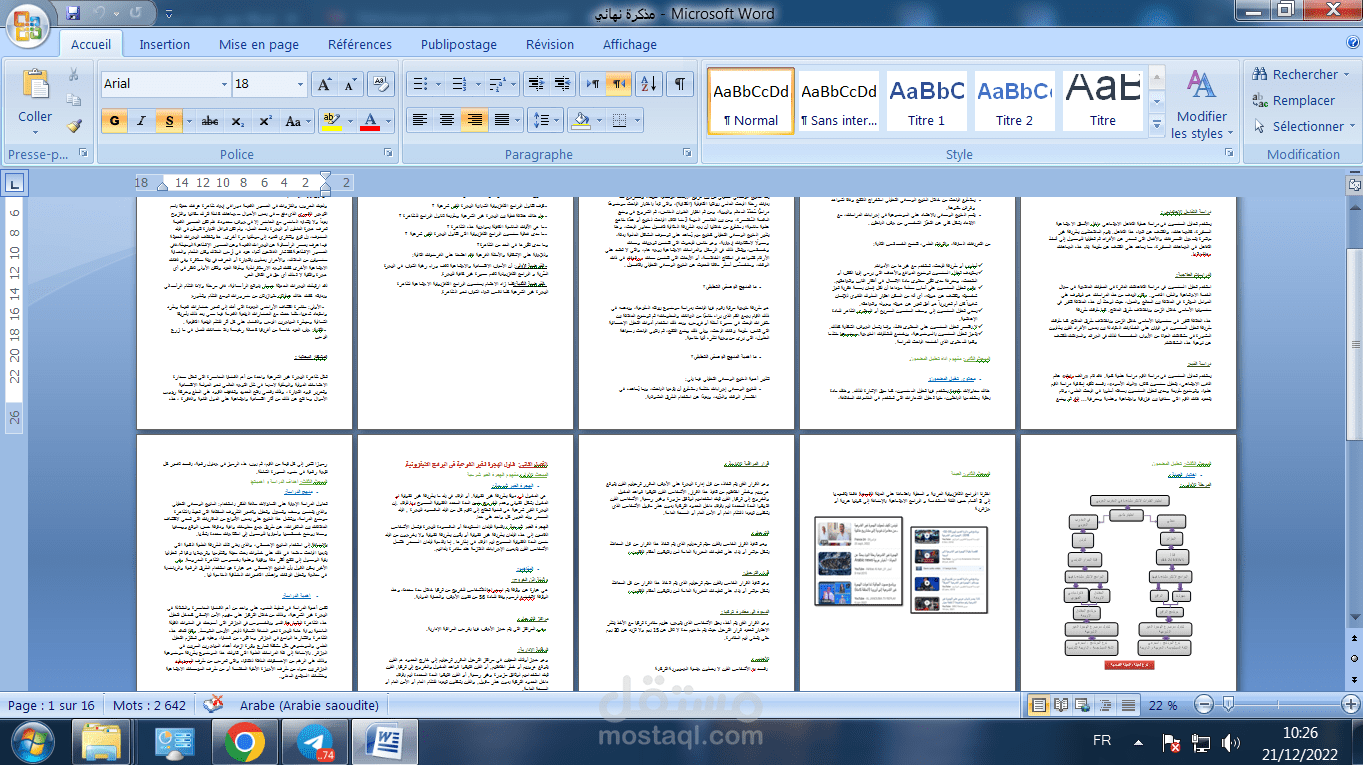The image size is (1363, 765).
Task: Select the Format Painter brush
Action: (x=73, y=126)
